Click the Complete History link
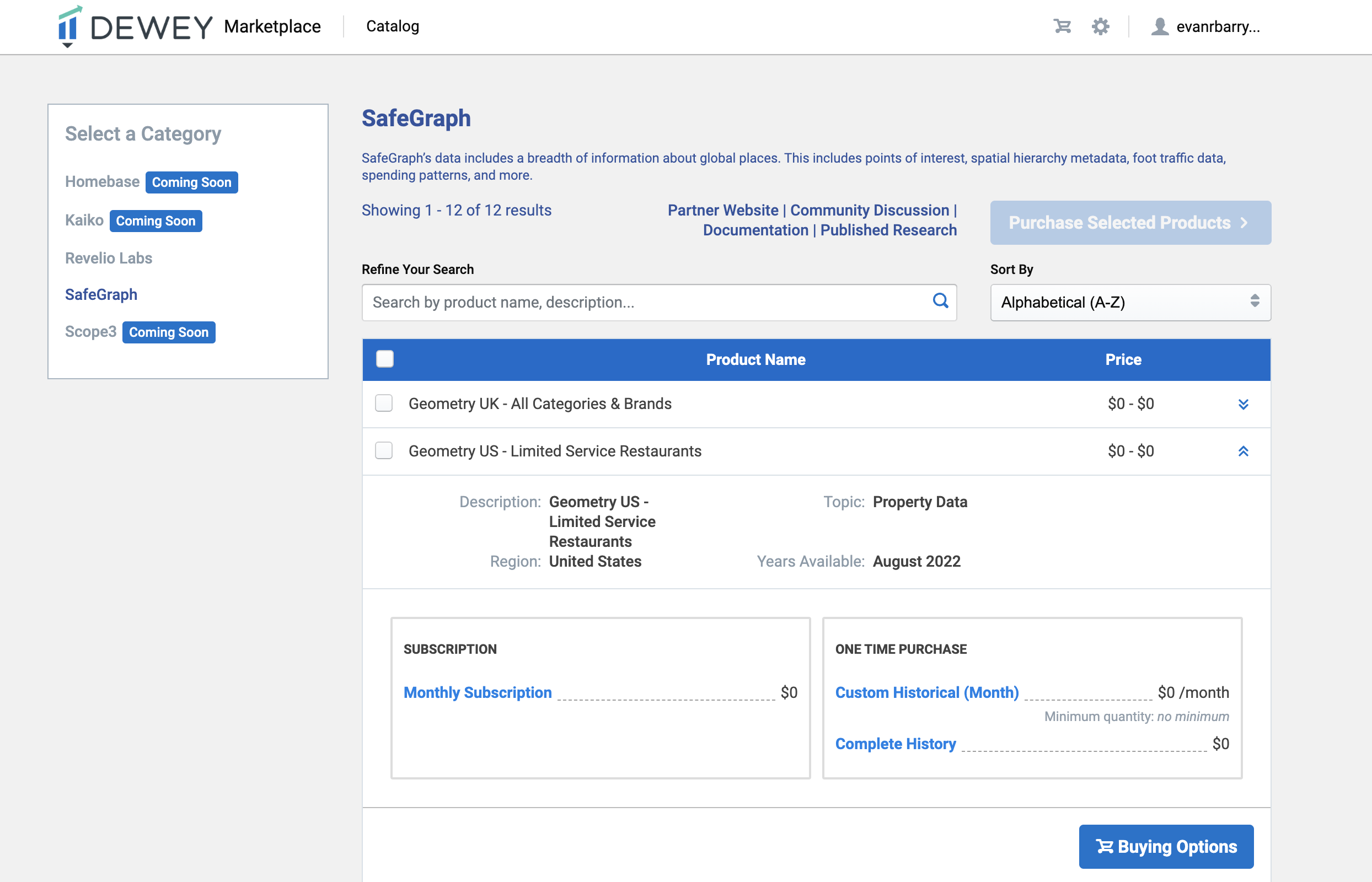 pyautogui.click(x=895, y=744)
